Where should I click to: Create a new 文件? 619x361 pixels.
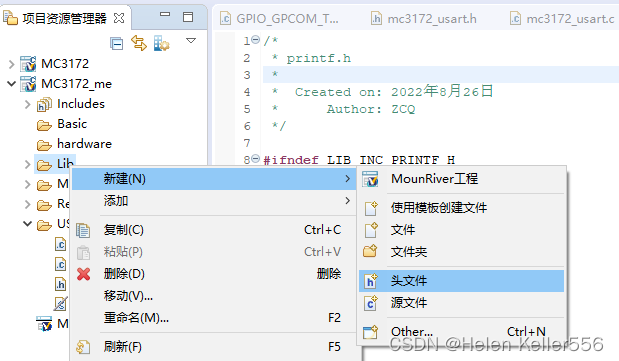point(461,229)
